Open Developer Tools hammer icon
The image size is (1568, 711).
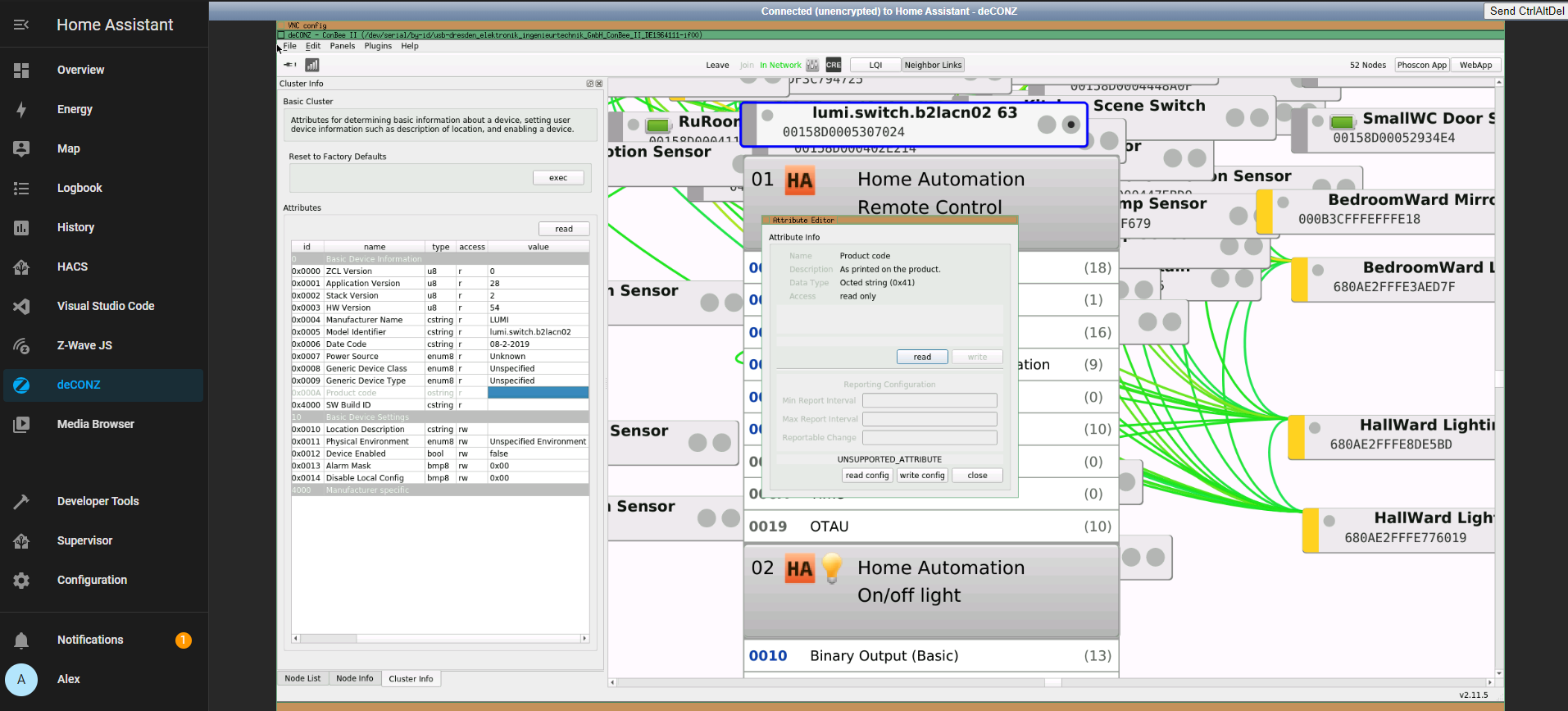pyautogui.click(x=21, y=502)
